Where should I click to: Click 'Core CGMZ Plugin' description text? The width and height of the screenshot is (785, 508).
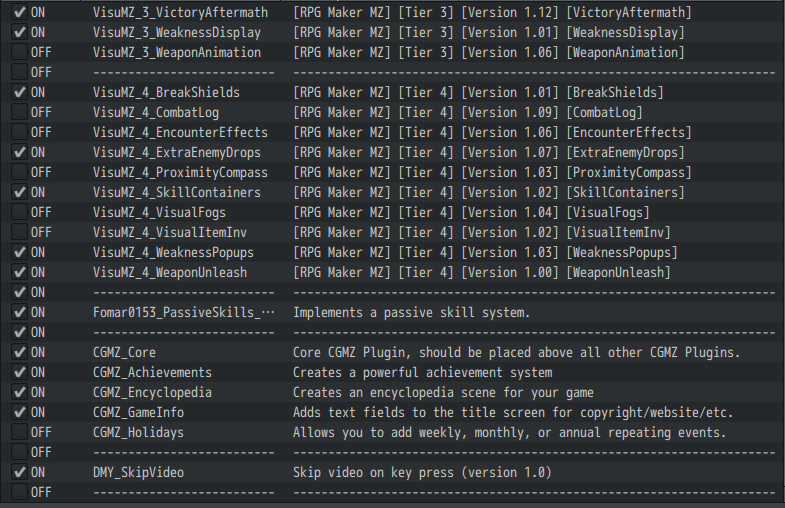[352, 353]
